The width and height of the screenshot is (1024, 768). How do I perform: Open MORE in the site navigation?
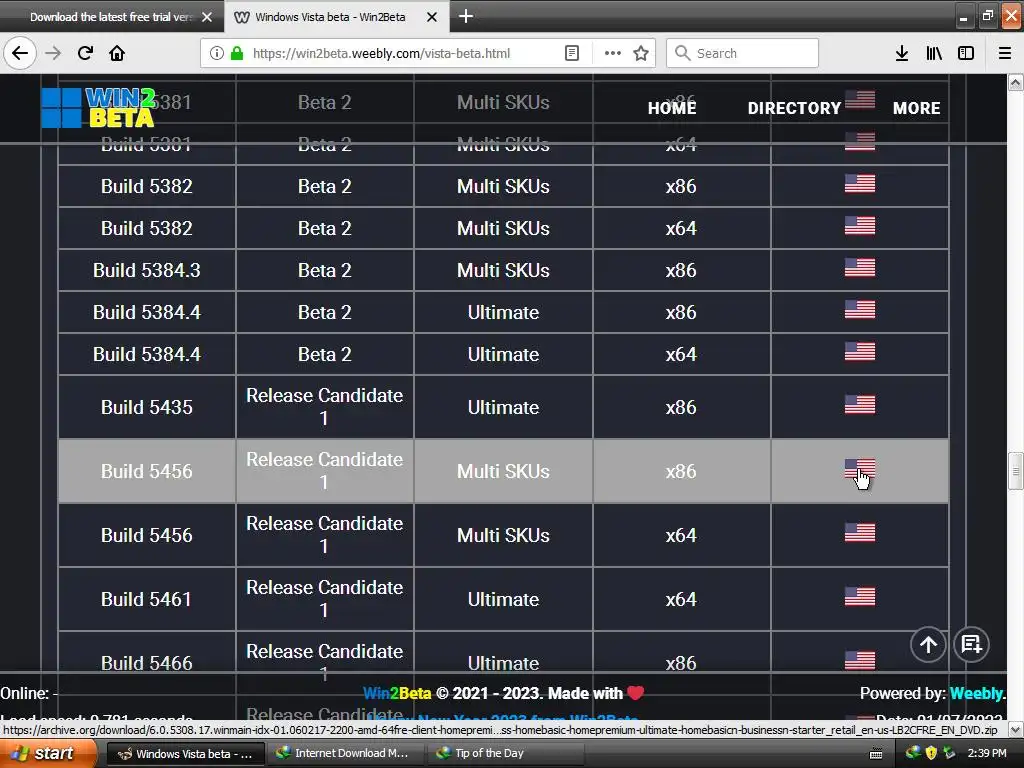916,108
